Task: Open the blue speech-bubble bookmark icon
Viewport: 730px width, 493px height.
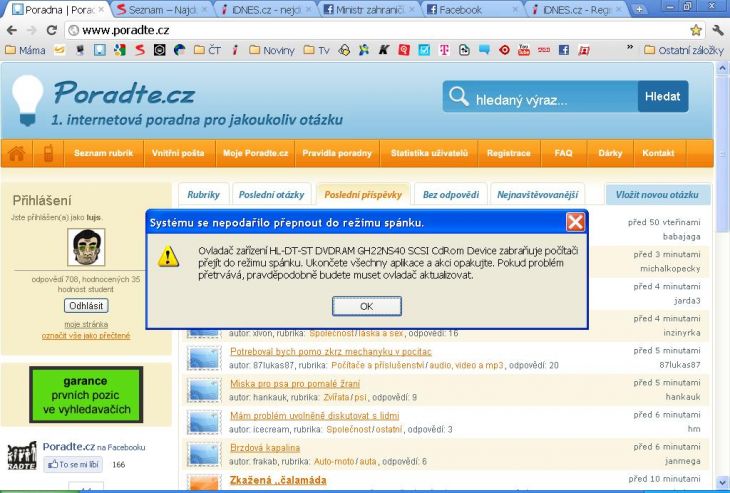Action: pos(484,50)
